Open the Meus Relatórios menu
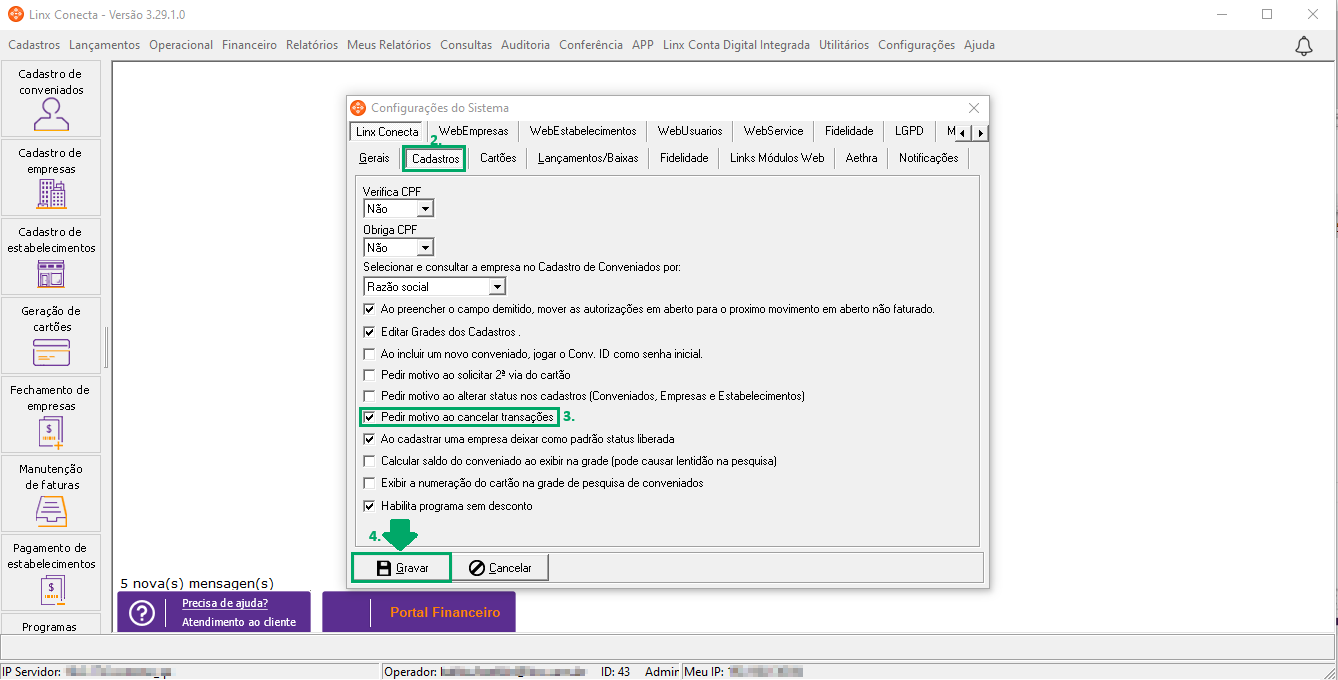1338x680 pixels. [x=389, y=45]
